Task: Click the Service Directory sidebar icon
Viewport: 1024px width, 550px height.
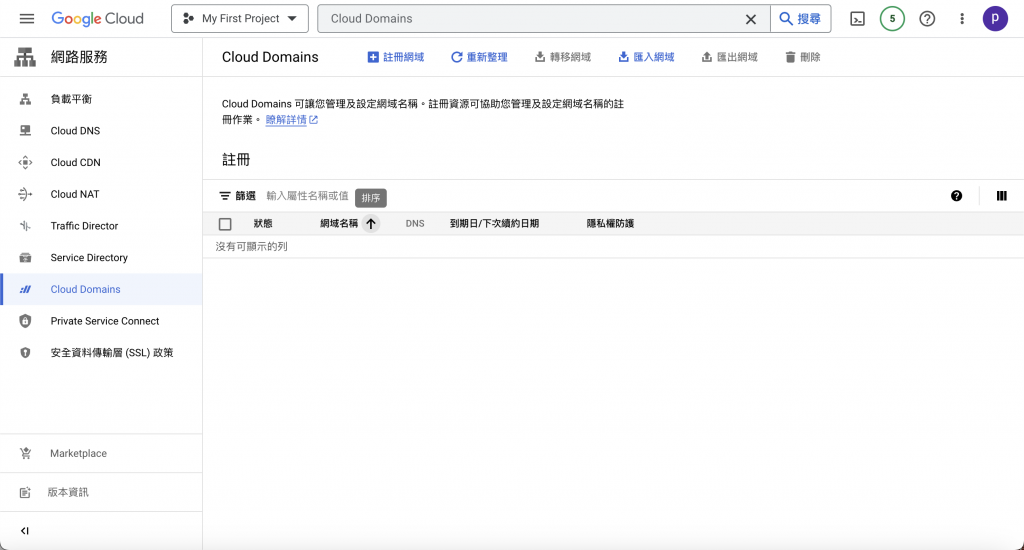Action: point(25,257)
